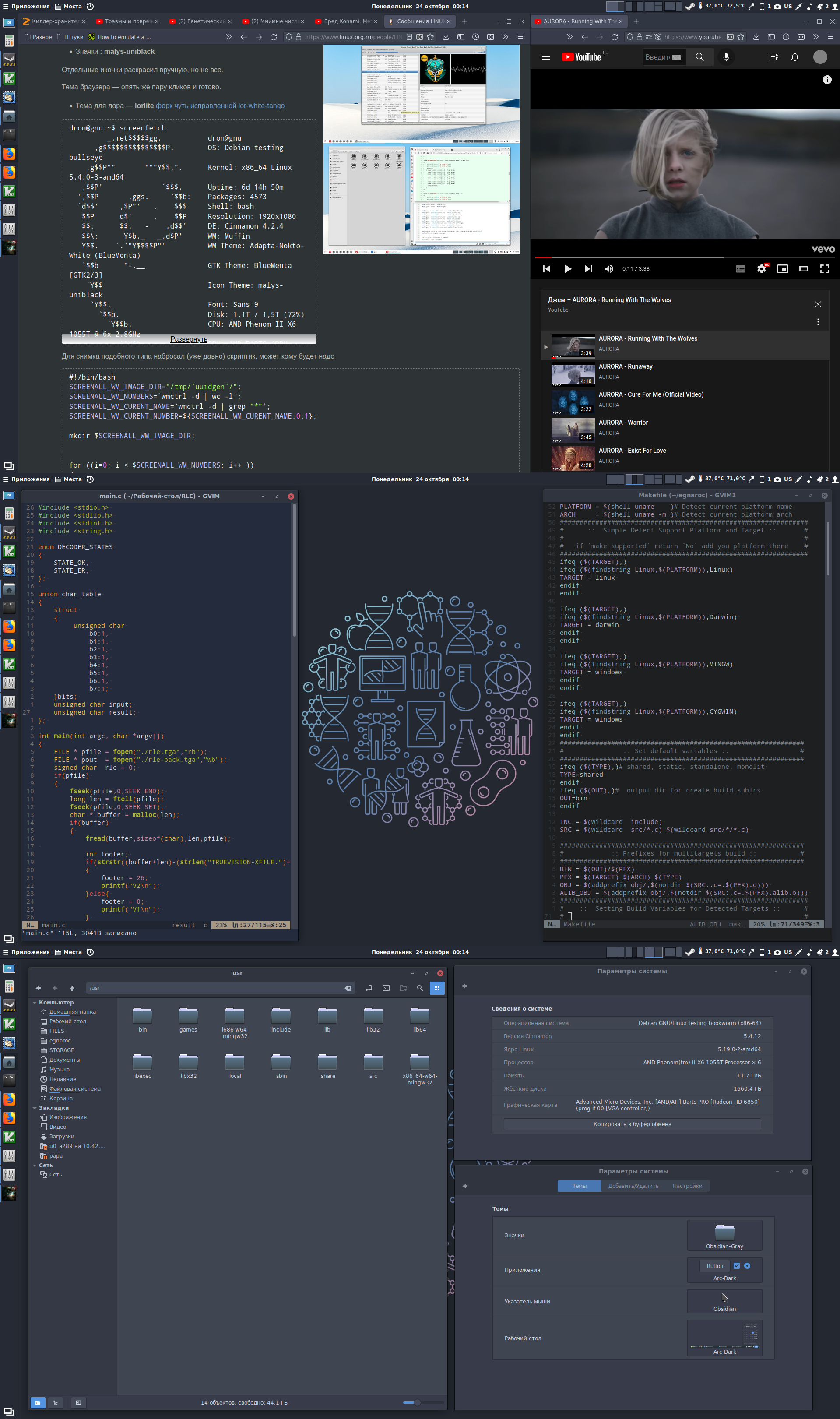The height and width of the screenshot is (1419, 840).
Task: Click the YouTube search magnifier button
Action: click(x=699, y=56)
